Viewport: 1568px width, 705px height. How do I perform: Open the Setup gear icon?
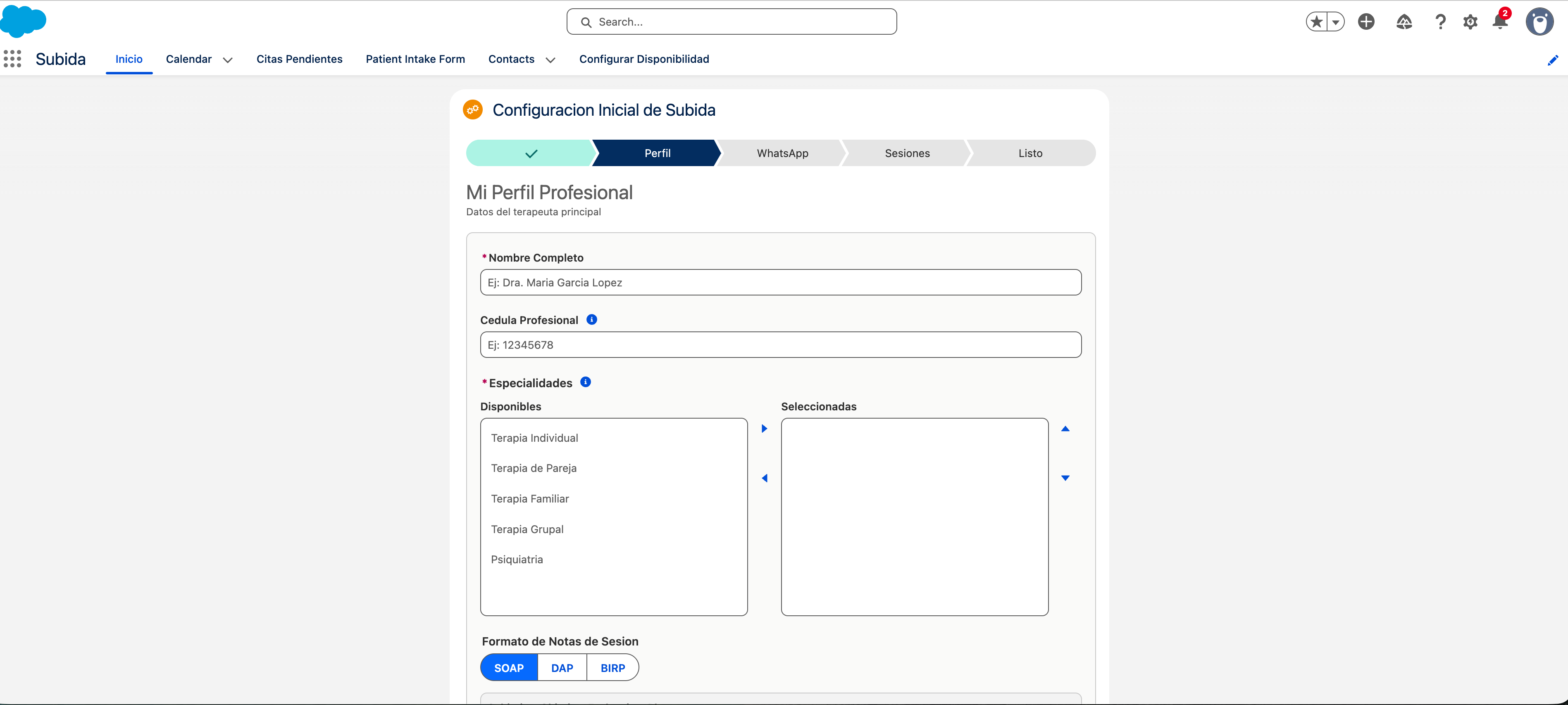[1470, 22]
